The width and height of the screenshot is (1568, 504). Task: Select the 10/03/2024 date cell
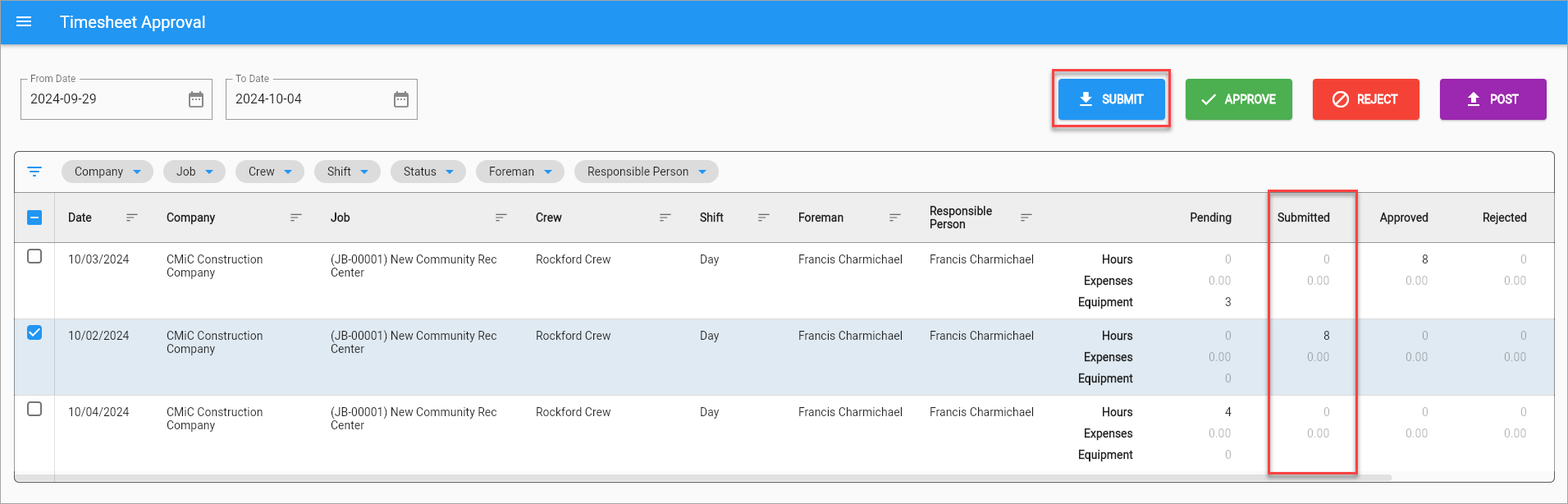(x=98, y=259)
